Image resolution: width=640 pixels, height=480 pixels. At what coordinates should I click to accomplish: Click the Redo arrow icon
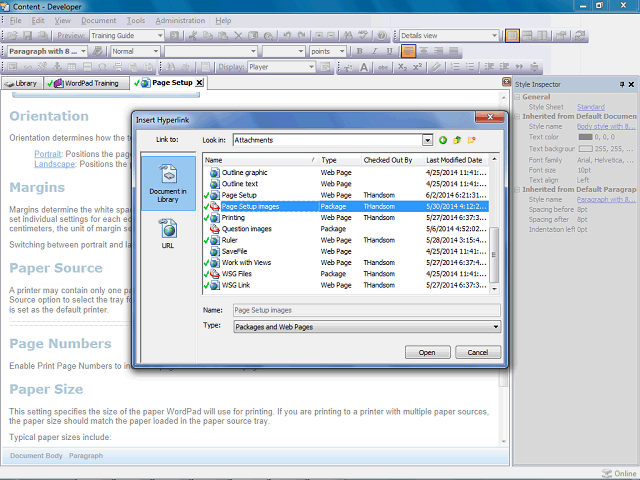[302, 36]
